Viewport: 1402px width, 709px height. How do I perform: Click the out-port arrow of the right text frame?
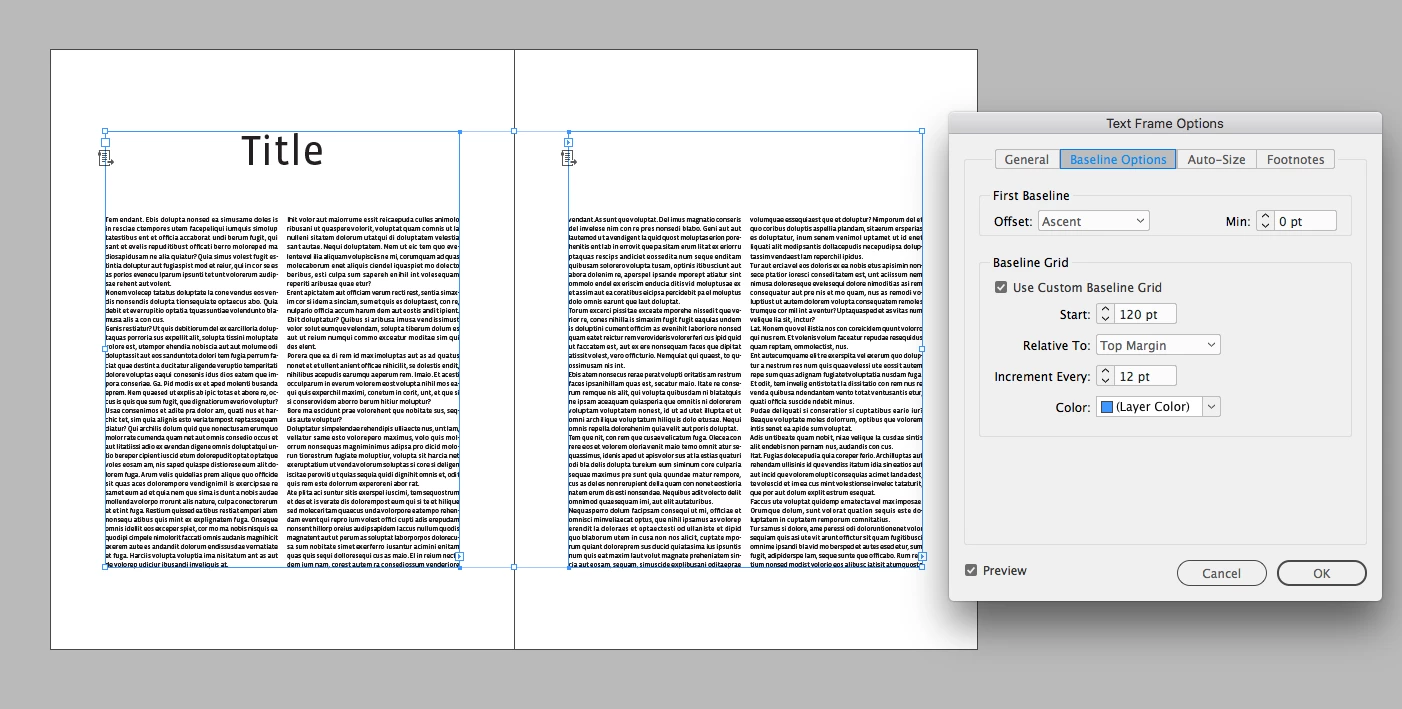tap(922, 556)
